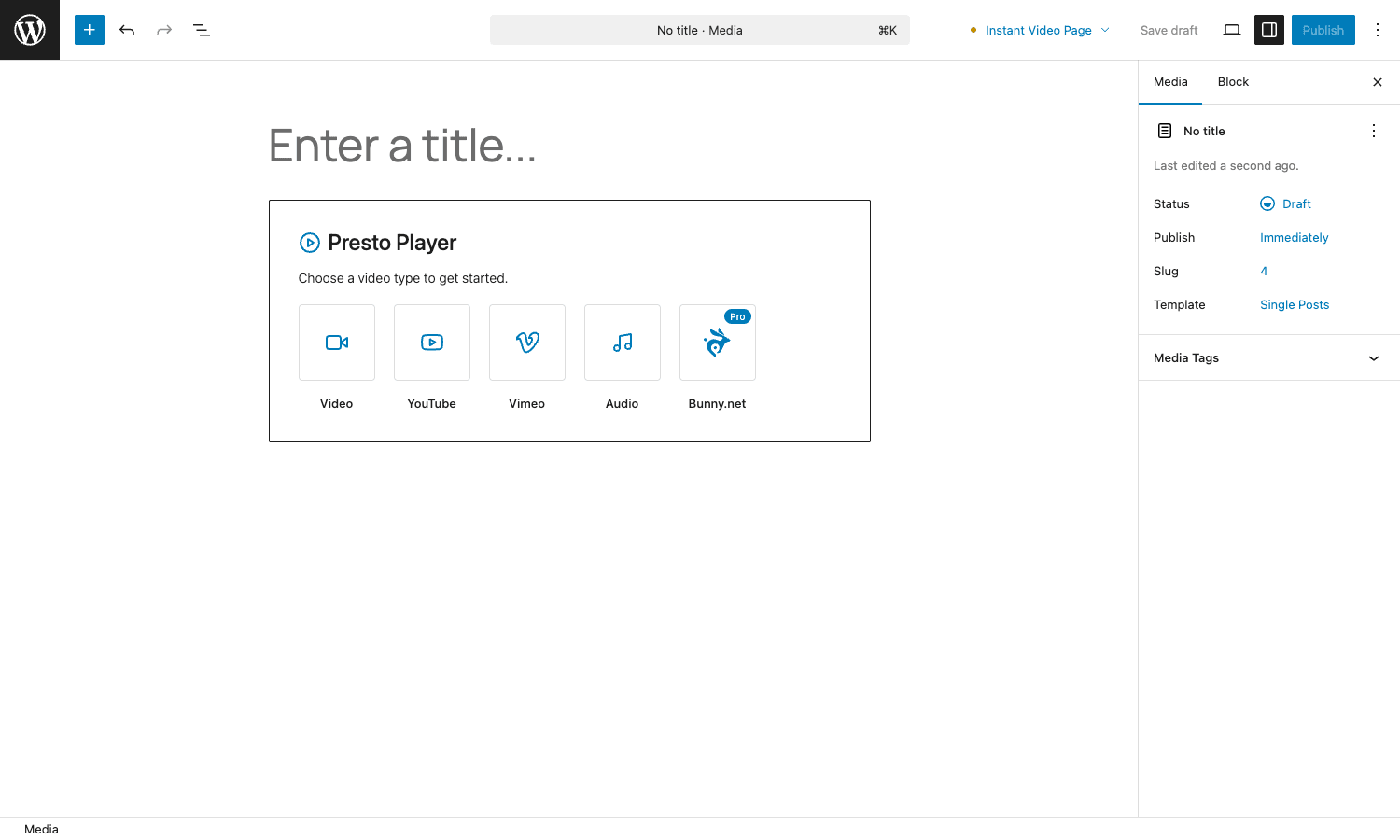
Task: Click the Enter a title field
Action: (569, 146)
